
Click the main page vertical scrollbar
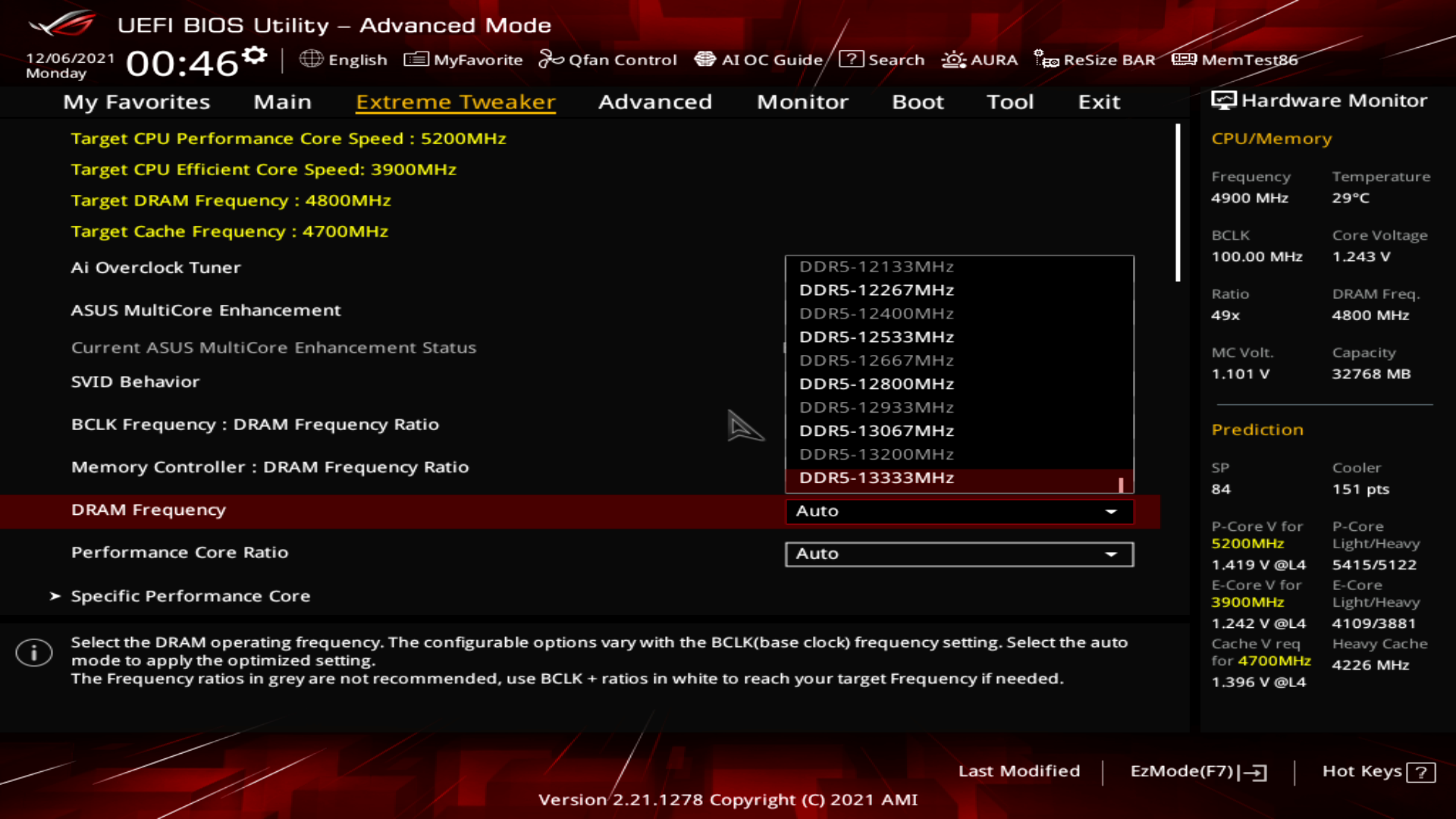click(1178, 203)
